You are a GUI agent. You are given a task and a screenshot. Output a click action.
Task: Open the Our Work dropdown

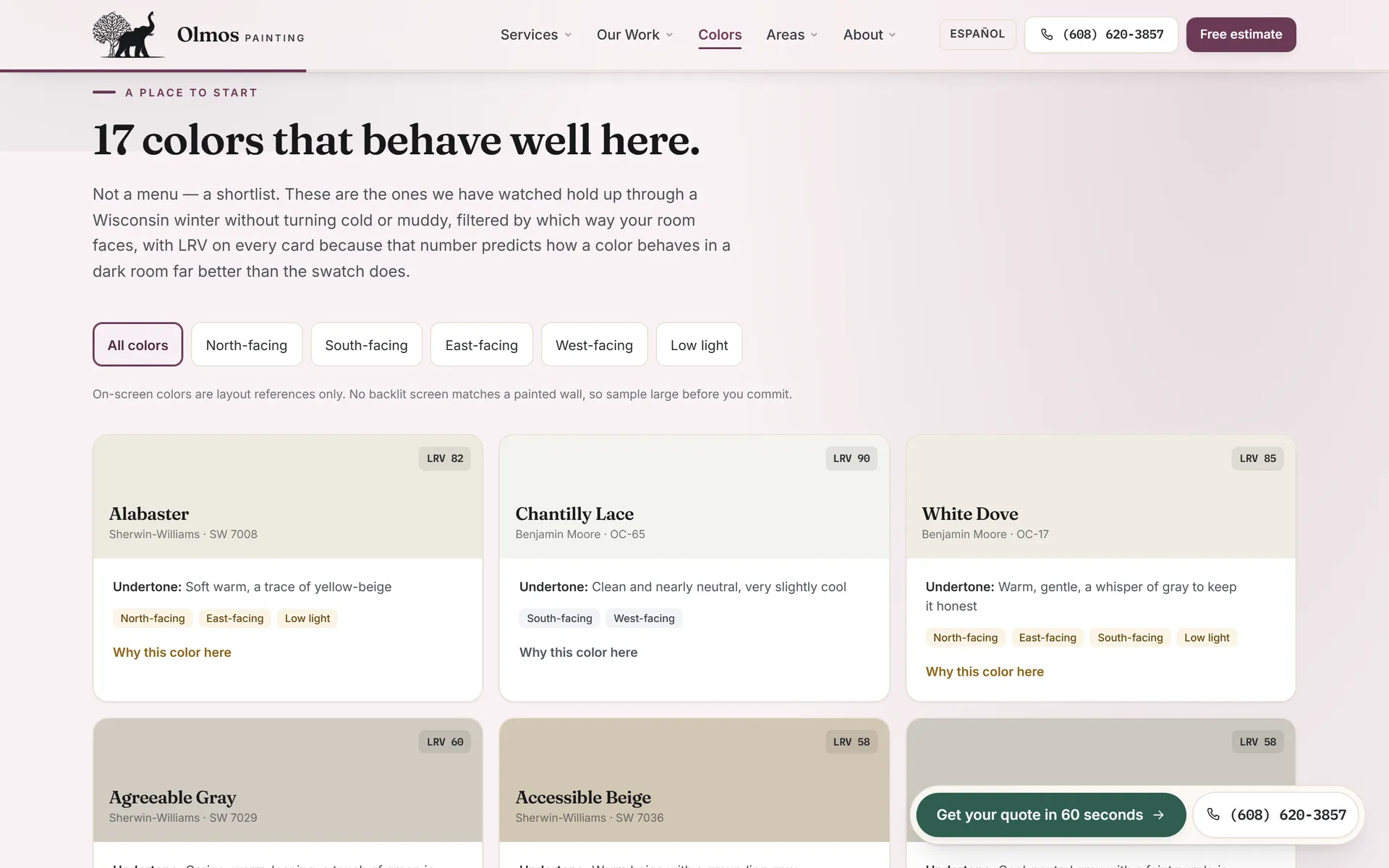coord(634,35)
